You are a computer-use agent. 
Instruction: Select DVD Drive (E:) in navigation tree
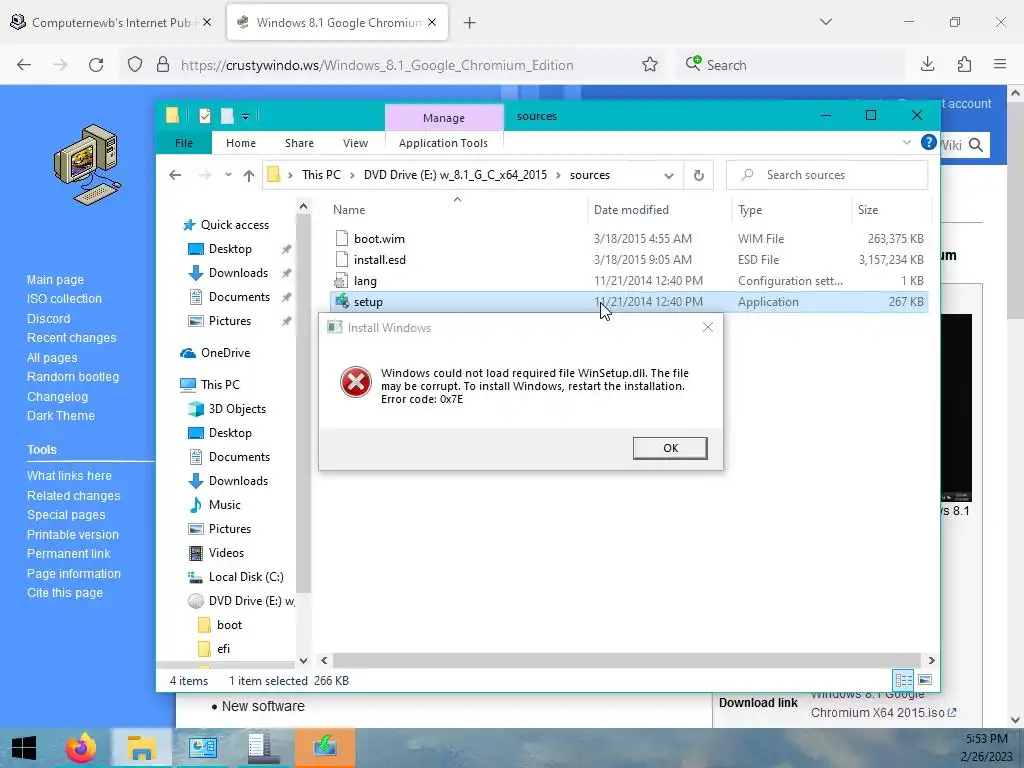pyautogui.click(x=251, y=601)
